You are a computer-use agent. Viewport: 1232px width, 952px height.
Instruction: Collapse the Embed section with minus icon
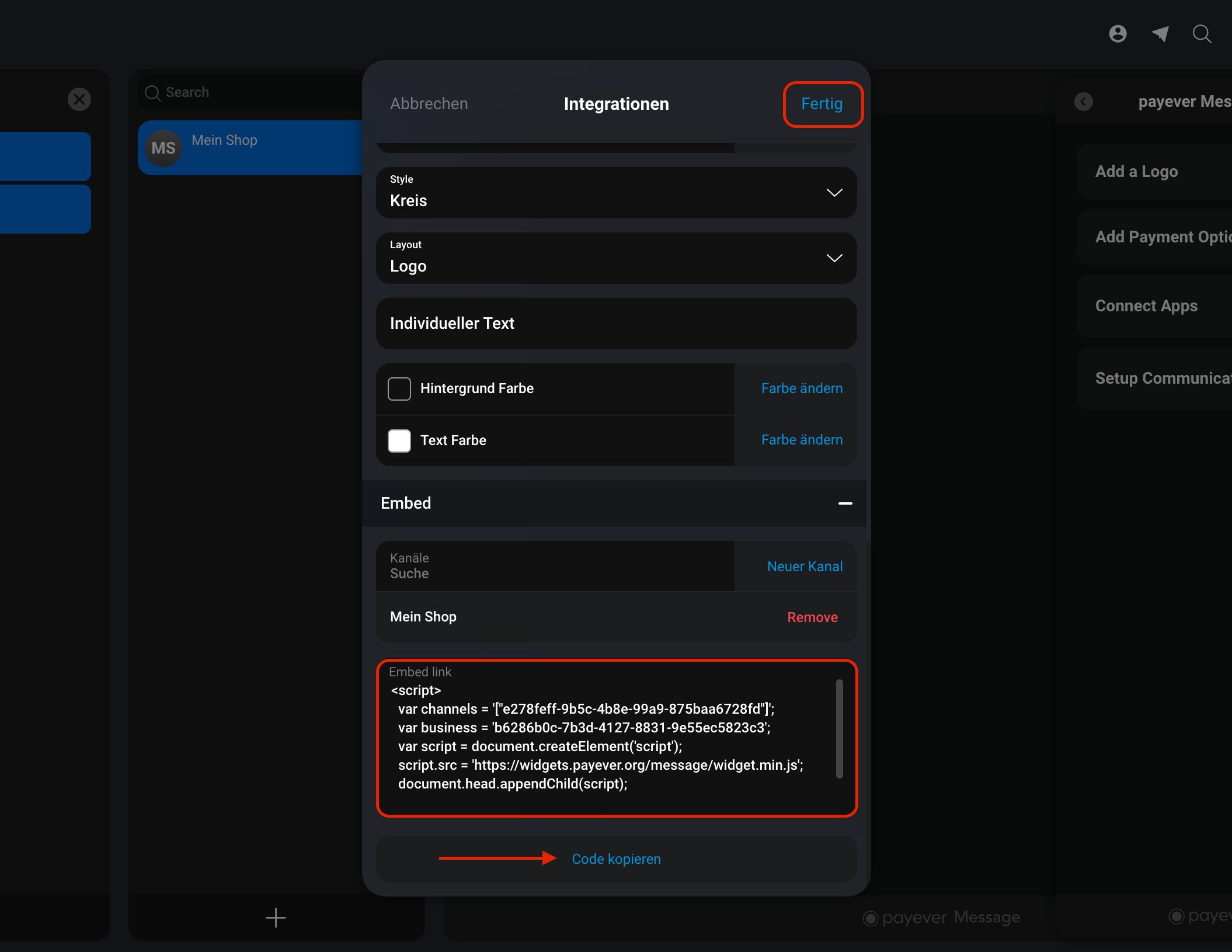point(845,503)
